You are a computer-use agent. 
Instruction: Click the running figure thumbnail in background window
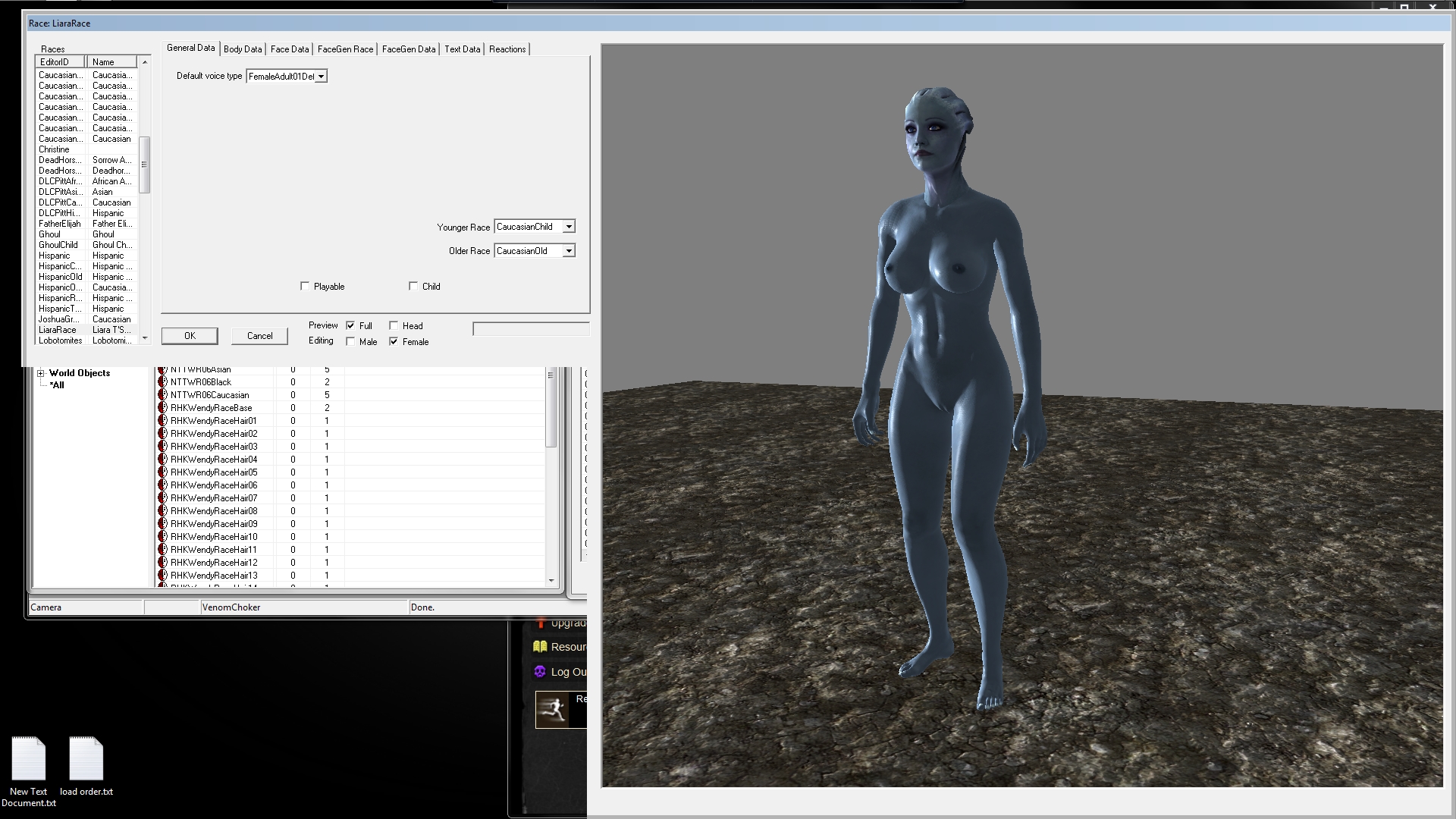click(552, 710)
